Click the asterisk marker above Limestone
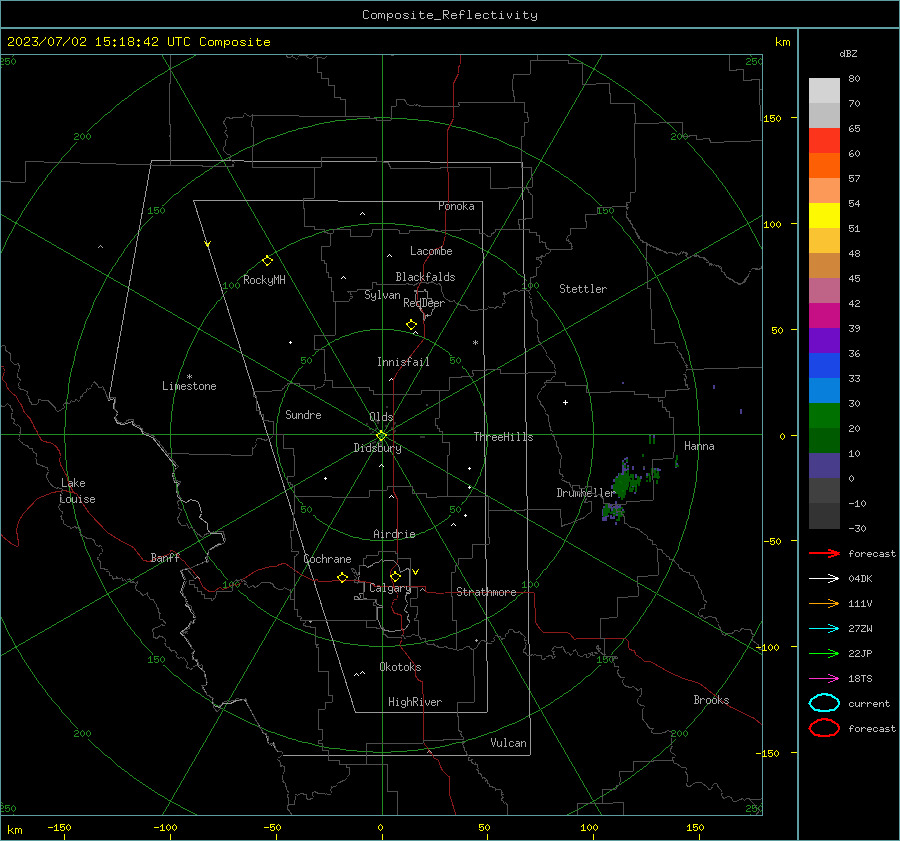Viewport: 900px width, 841px height. [189, 377]
